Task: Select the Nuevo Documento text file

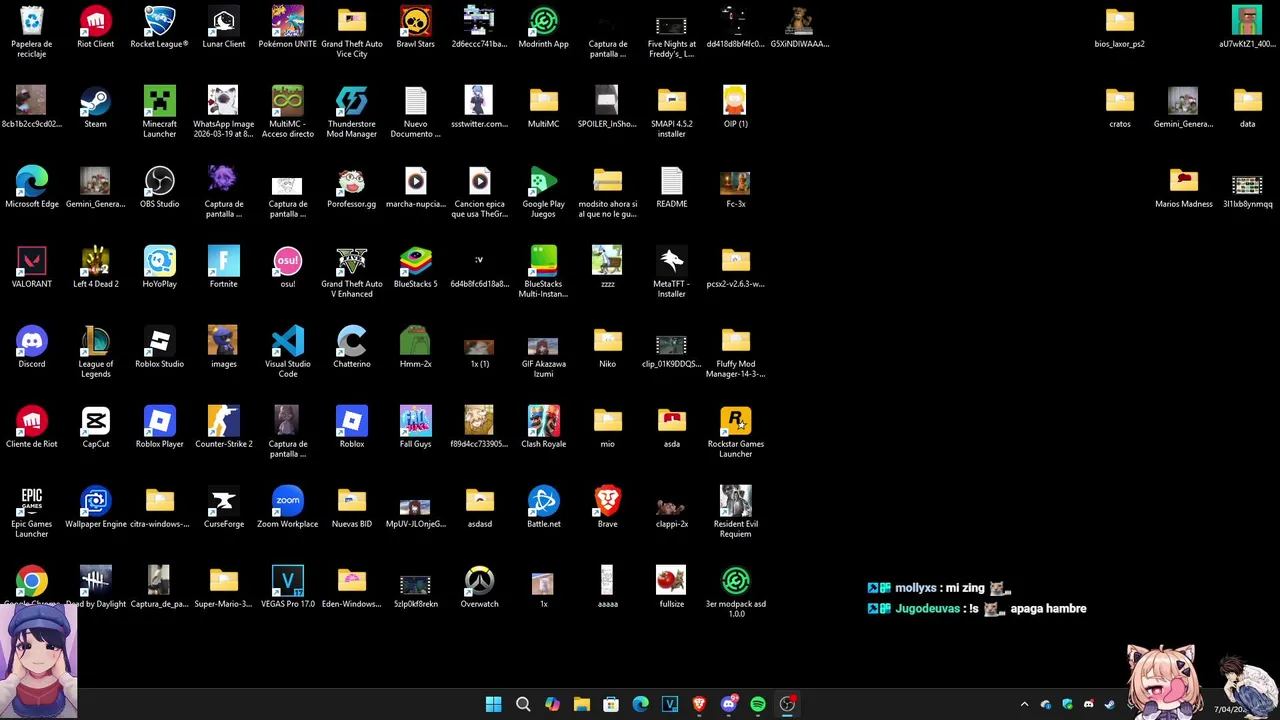Action: [x=415, y=112]
